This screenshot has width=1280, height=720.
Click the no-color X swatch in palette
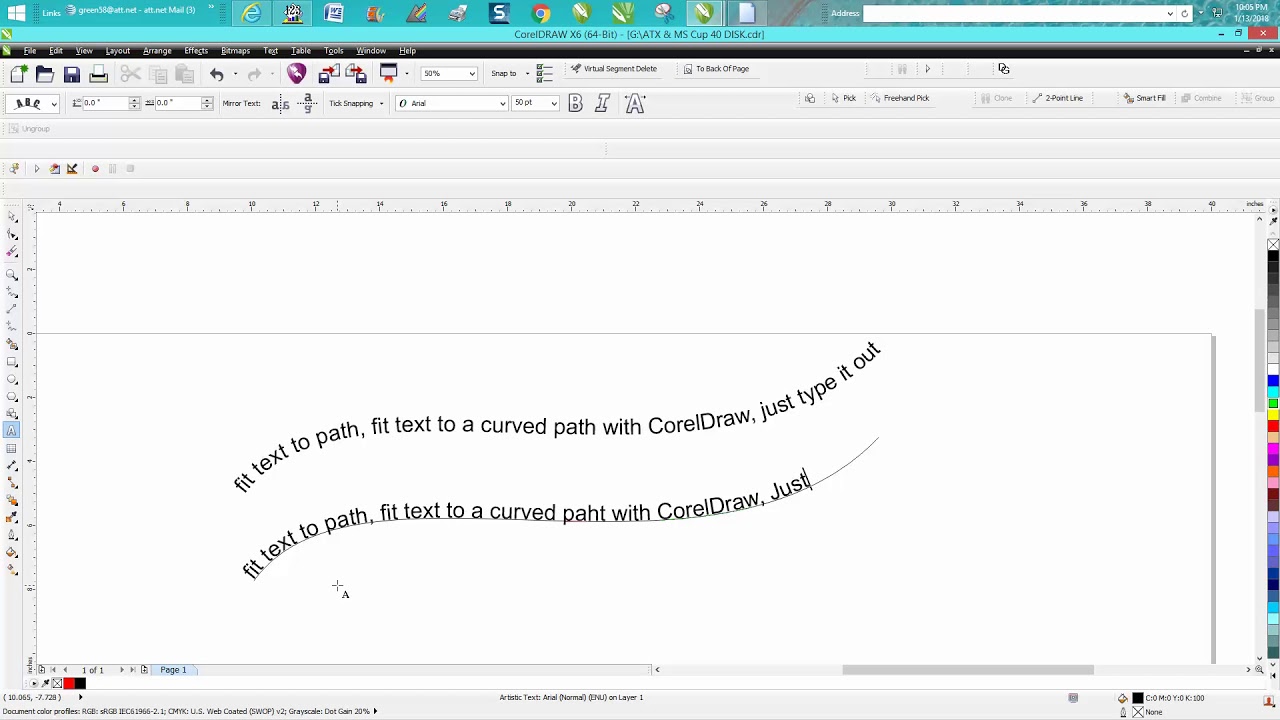tap(1273, 245)
